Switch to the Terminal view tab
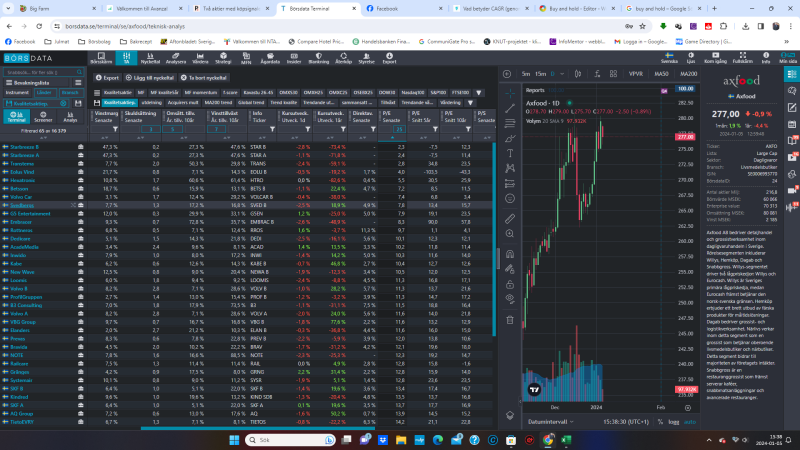 point(16,117)
